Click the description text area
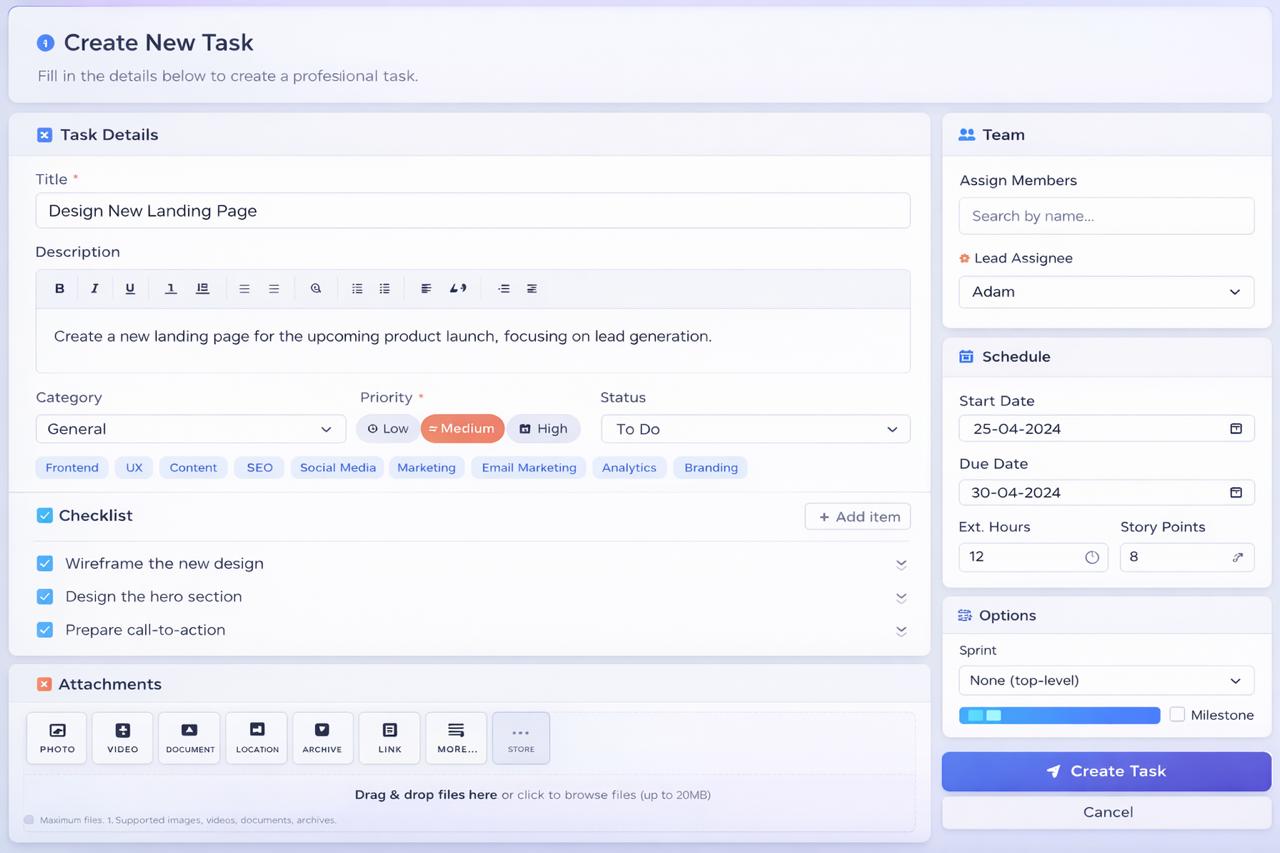This screenshot has height=853, width=1280. 473,340
